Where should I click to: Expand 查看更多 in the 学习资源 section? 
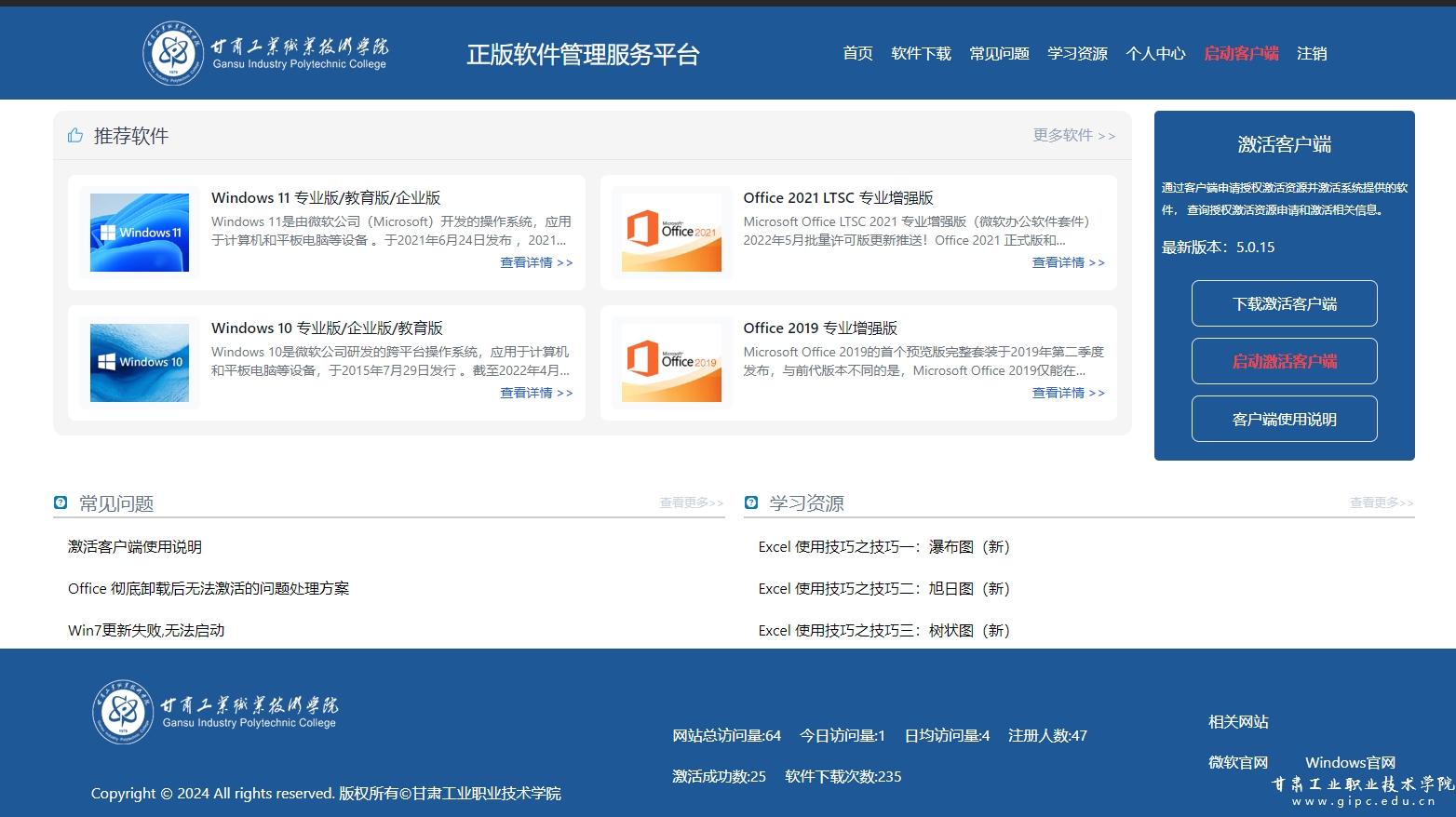[1381, 502]
